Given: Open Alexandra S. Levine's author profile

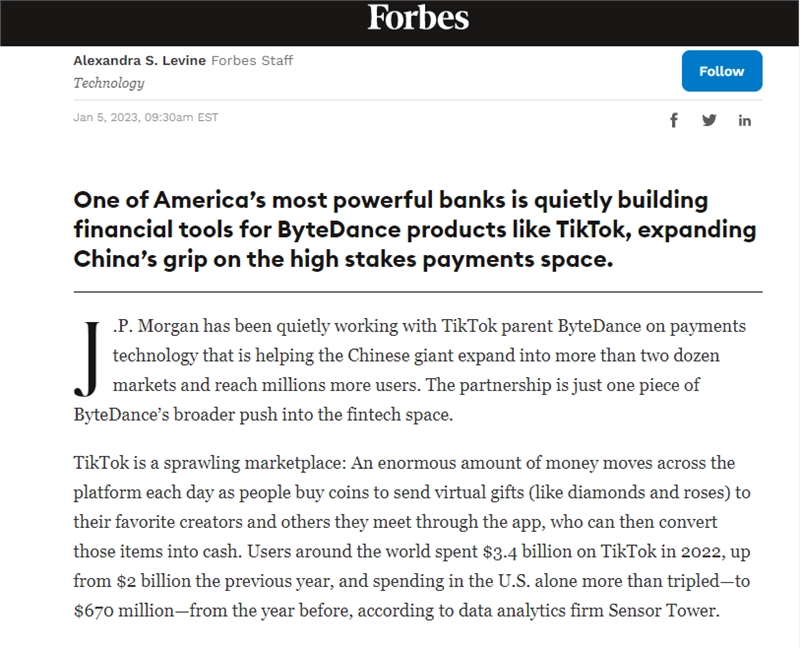Looking at the screenshot, I should pyautogui.click(x=139, y=60).
